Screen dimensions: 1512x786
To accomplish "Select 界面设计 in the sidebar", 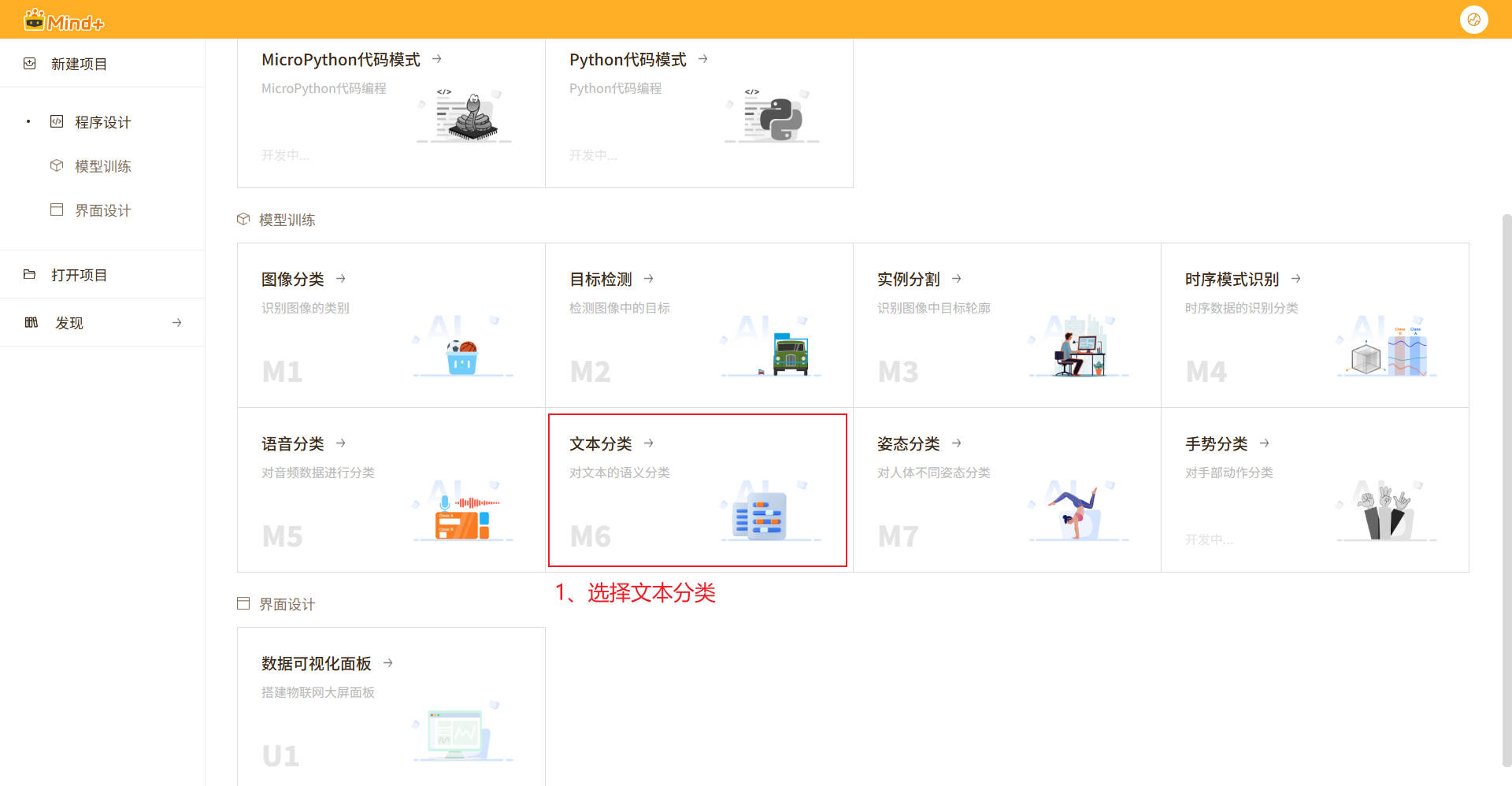I will point(102,210).
